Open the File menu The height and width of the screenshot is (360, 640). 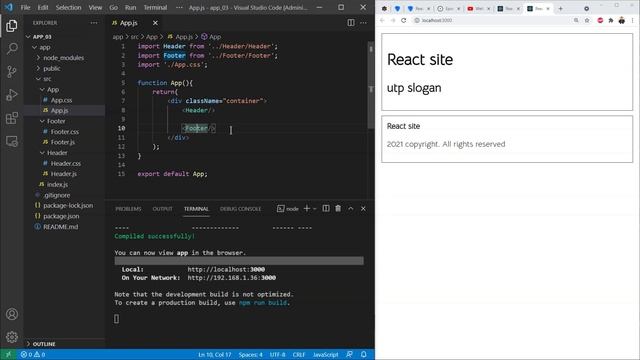pos(25,7)
